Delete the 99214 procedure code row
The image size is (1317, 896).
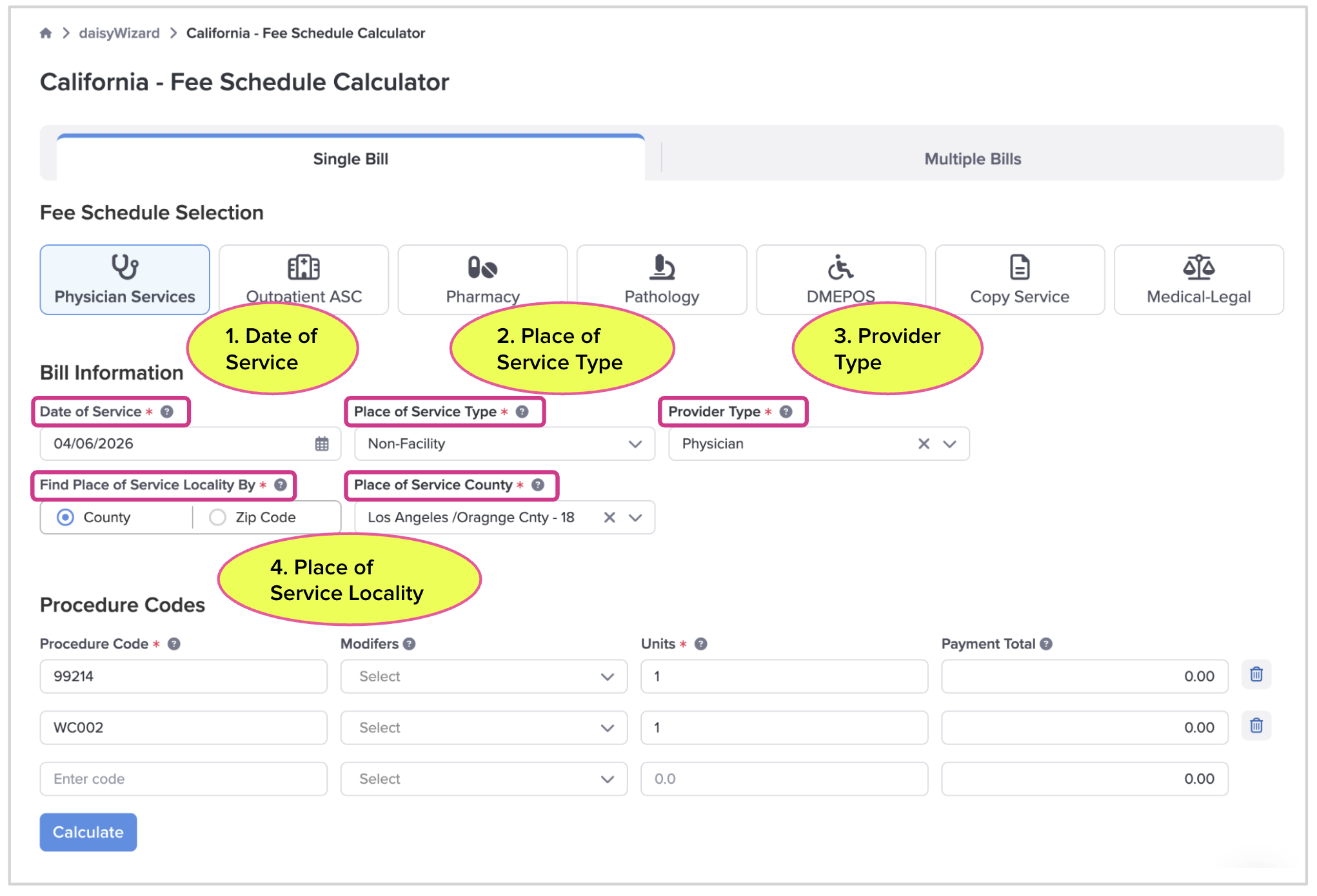(1256, 675)
